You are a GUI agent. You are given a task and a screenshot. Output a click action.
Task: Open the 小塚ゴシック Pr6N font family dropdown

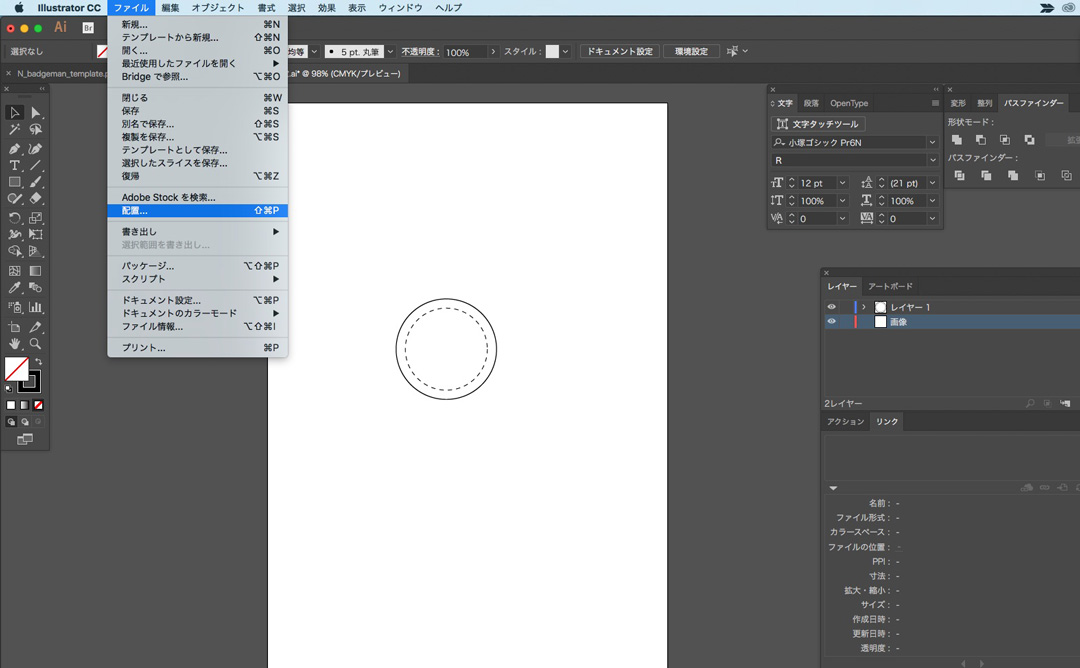point(932,143)
